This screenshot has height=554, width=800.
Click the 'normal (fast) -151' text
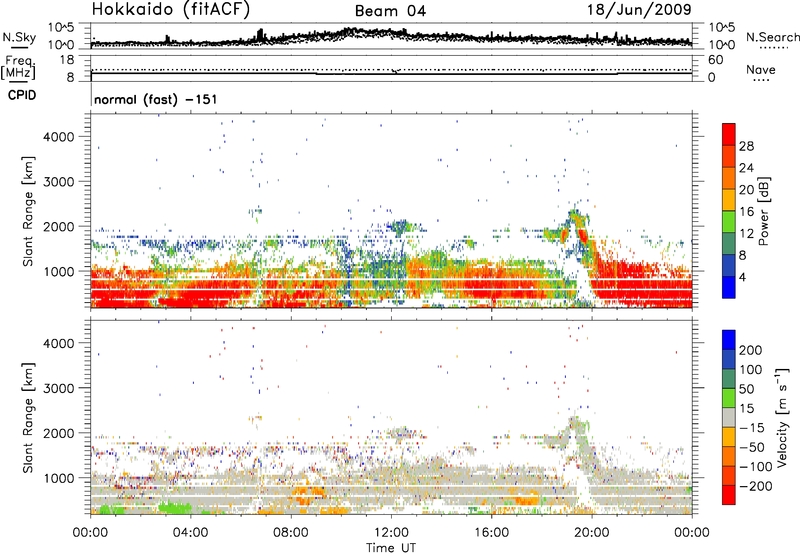click(x=156, y=99)
